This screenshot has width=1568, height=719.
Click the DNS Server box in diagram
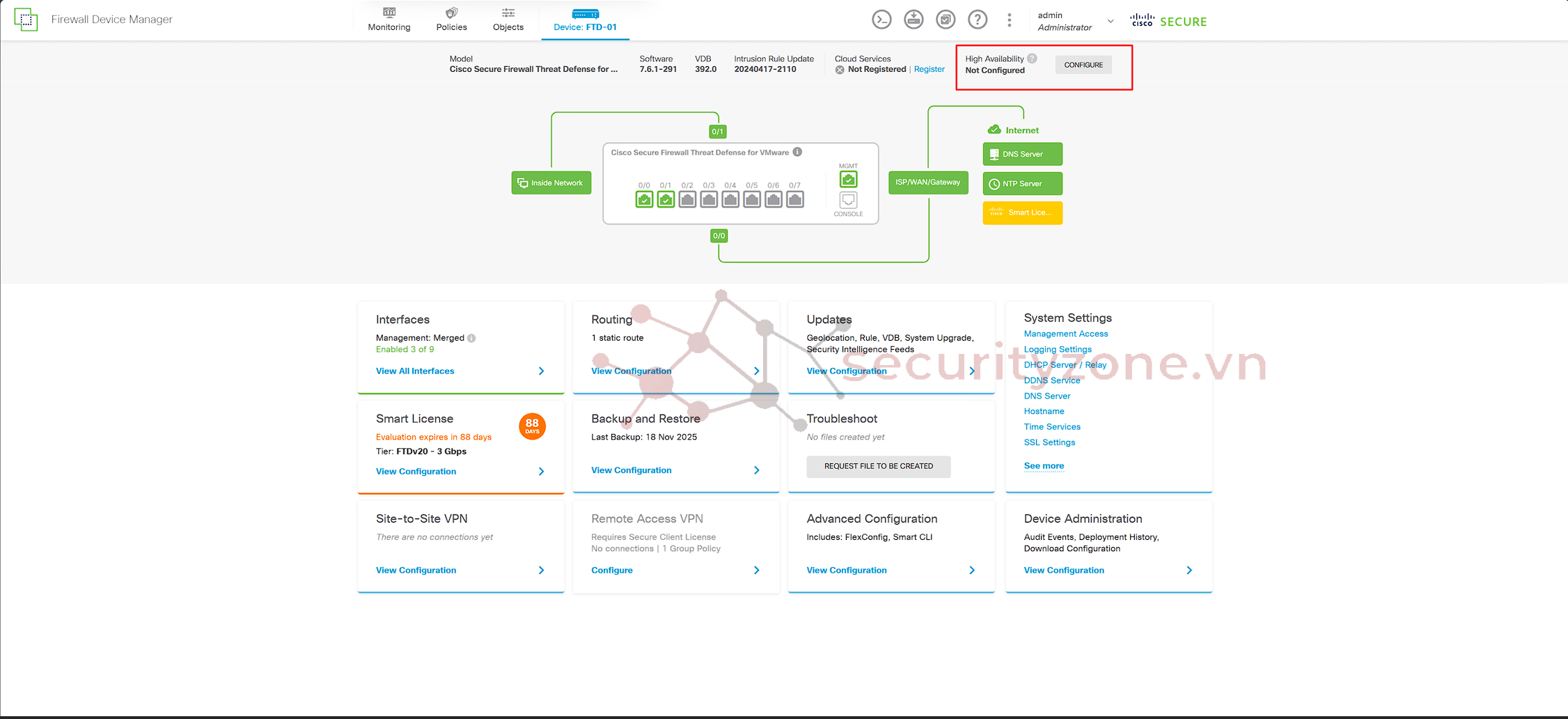(x=1022, y=155)
